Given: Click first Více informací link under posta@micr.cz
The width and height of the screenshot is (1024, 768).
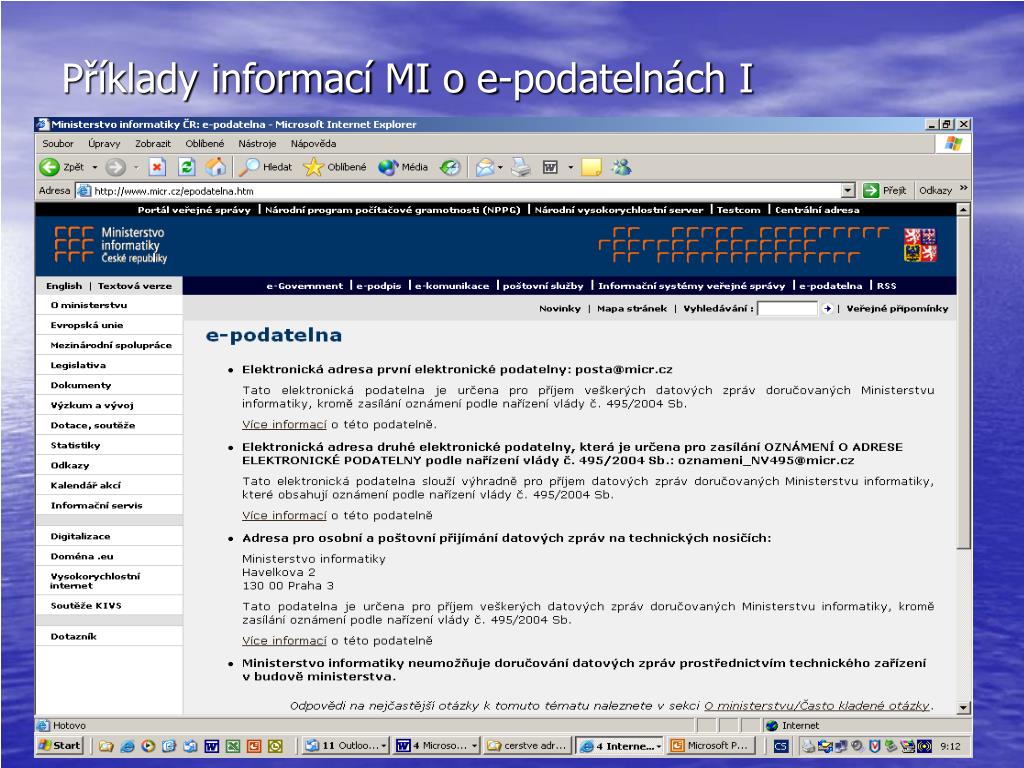Looking at the screenshot, I should (x=284, y=424).
